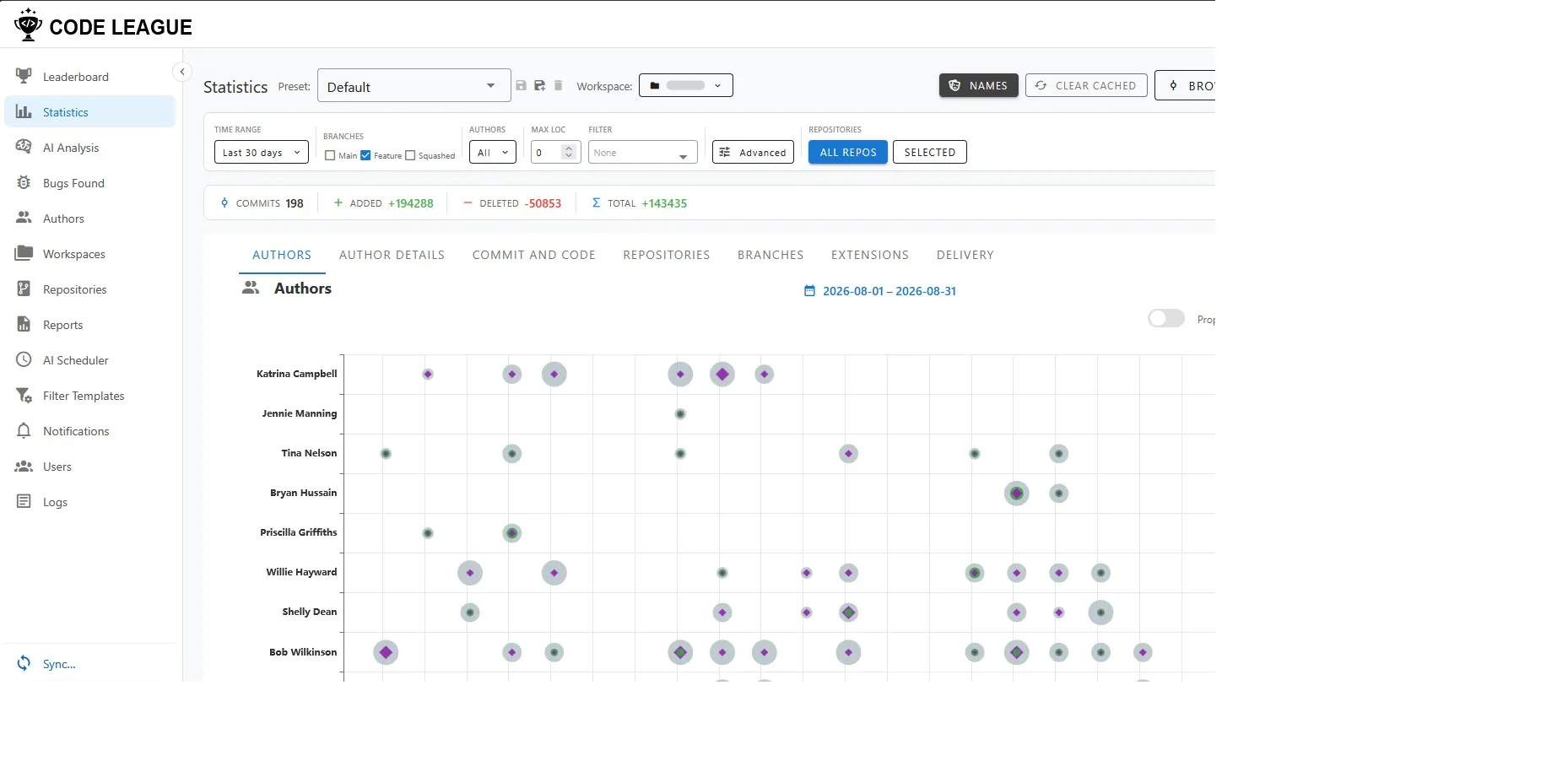Click the NAMES button
The width and height of the screenshot is (1568, 777).
(978, 85)
